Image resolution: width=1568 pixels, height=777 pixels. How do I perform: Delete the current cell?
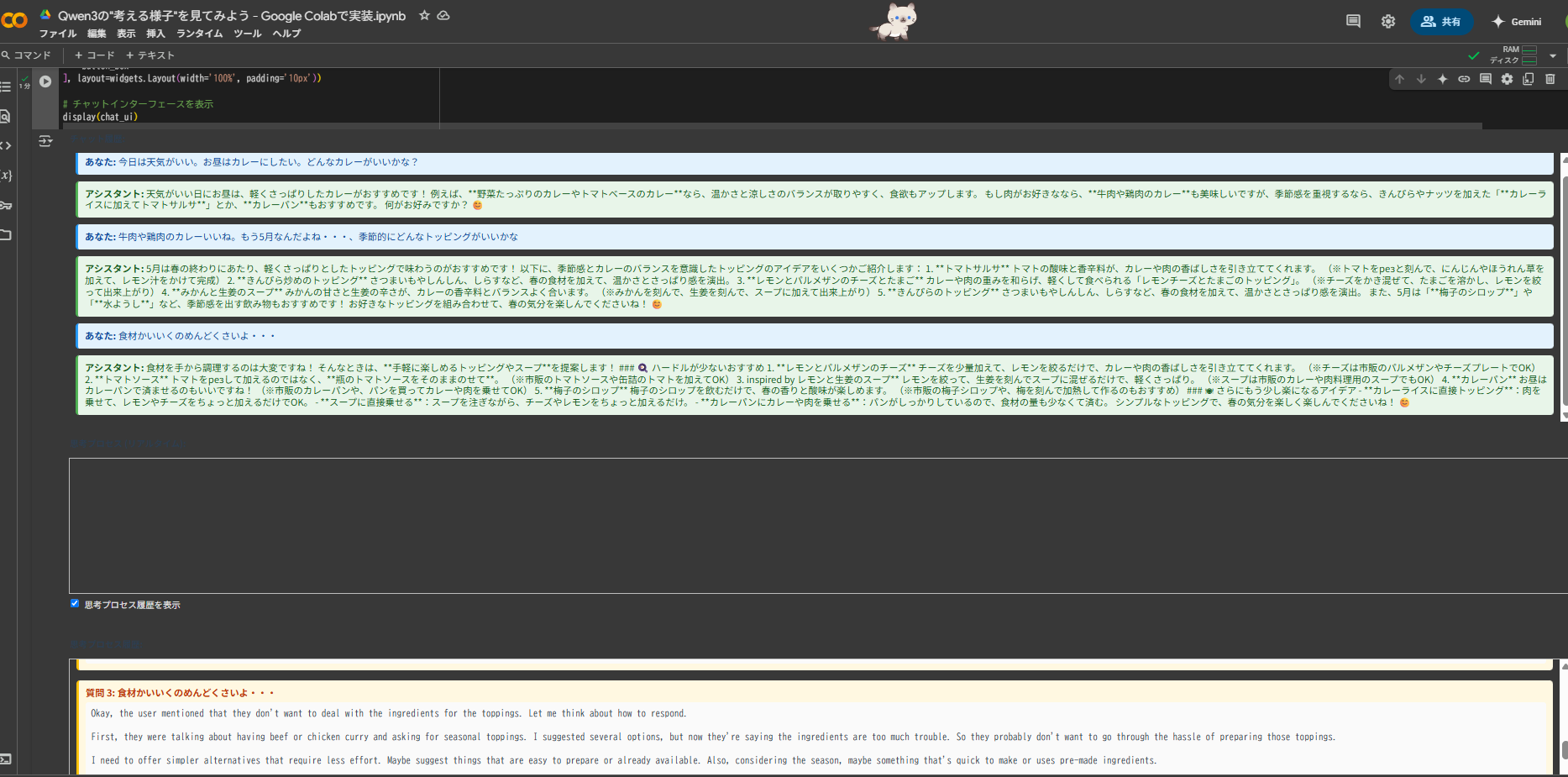1550,78
